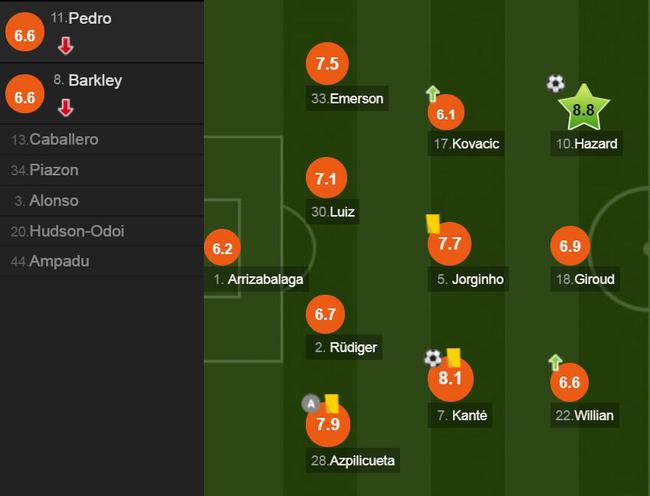
Task: Click the goal ball icon beside Kanté
Action: [433, 358]
